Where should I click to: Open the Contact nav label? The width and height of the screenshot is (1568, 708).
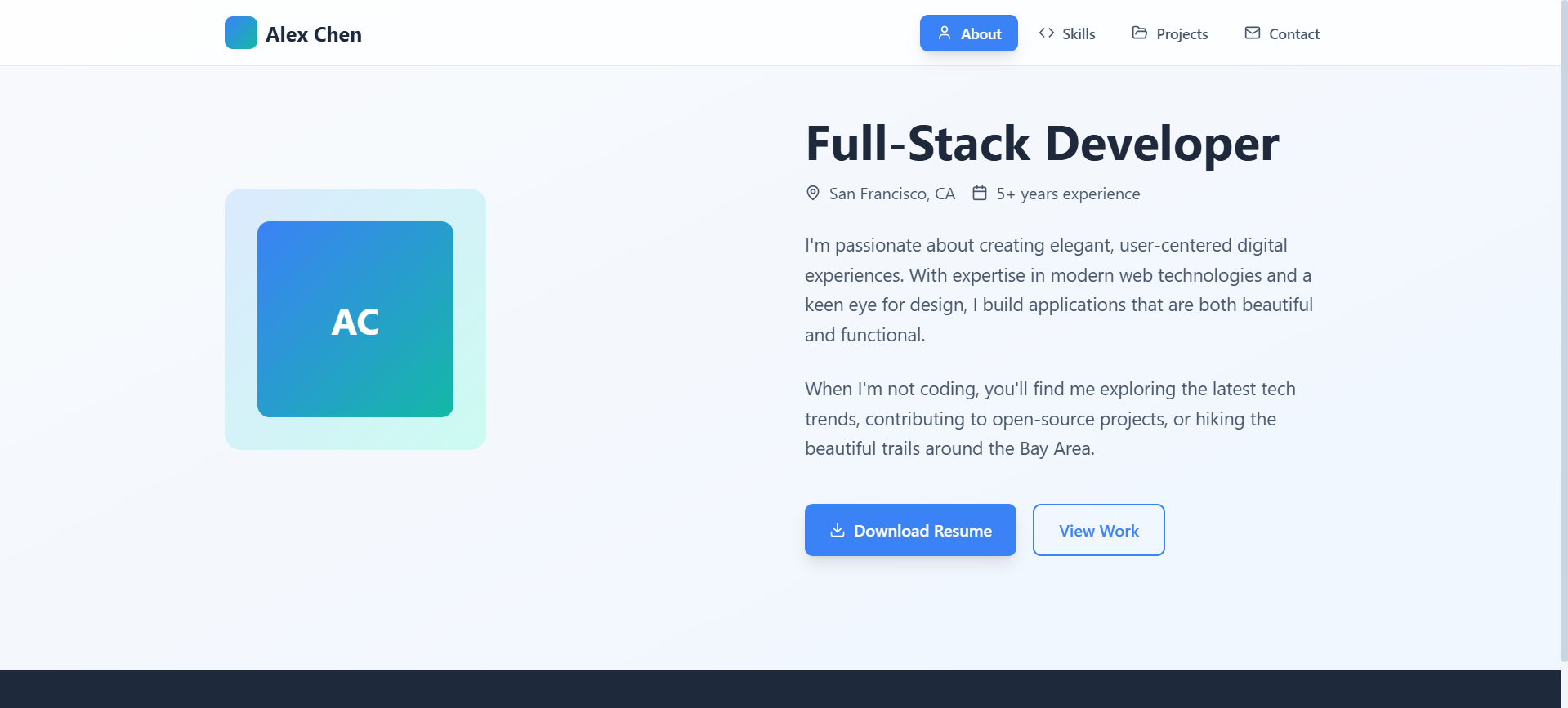pos(1293,34)
